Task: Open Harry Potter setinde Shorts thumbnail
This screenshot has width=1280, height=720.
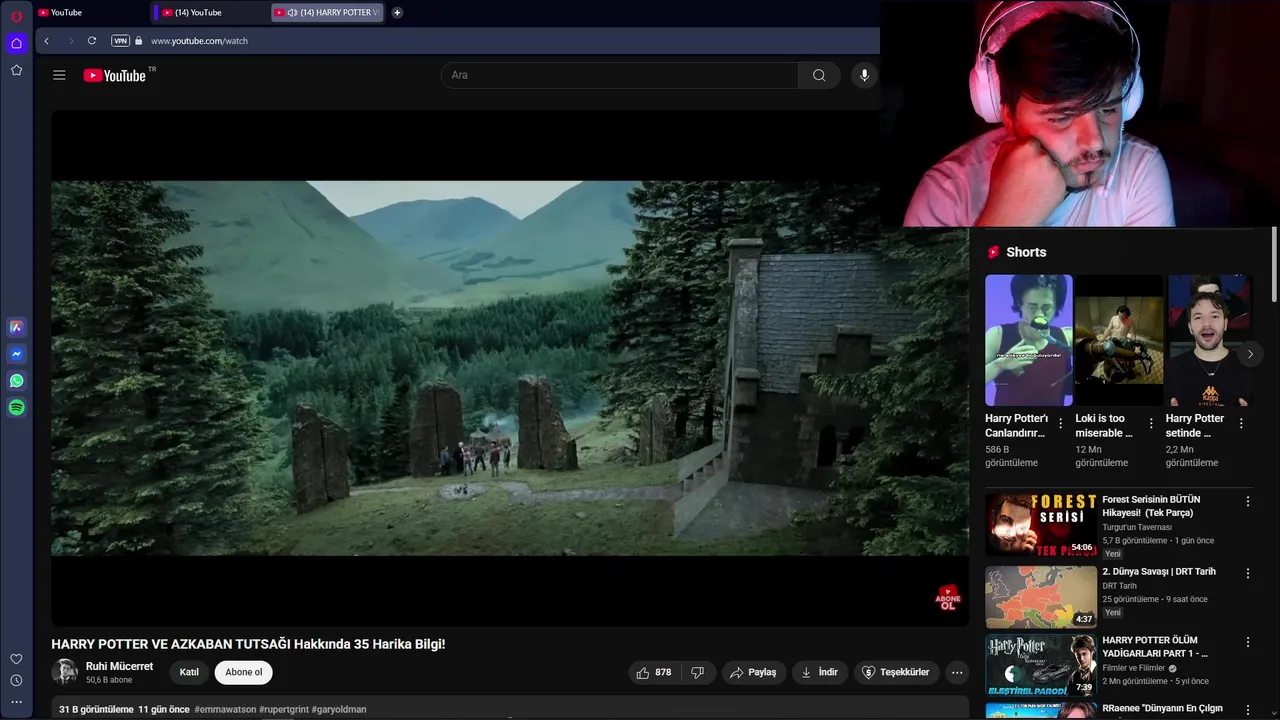Action: coord(1210,340)
